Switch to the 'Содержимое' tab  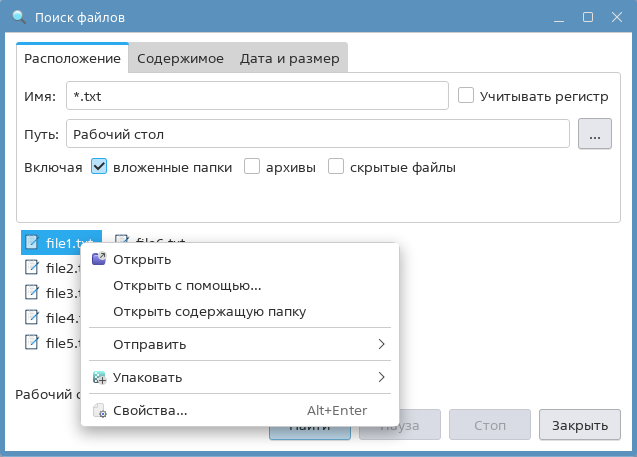point(180,59)
